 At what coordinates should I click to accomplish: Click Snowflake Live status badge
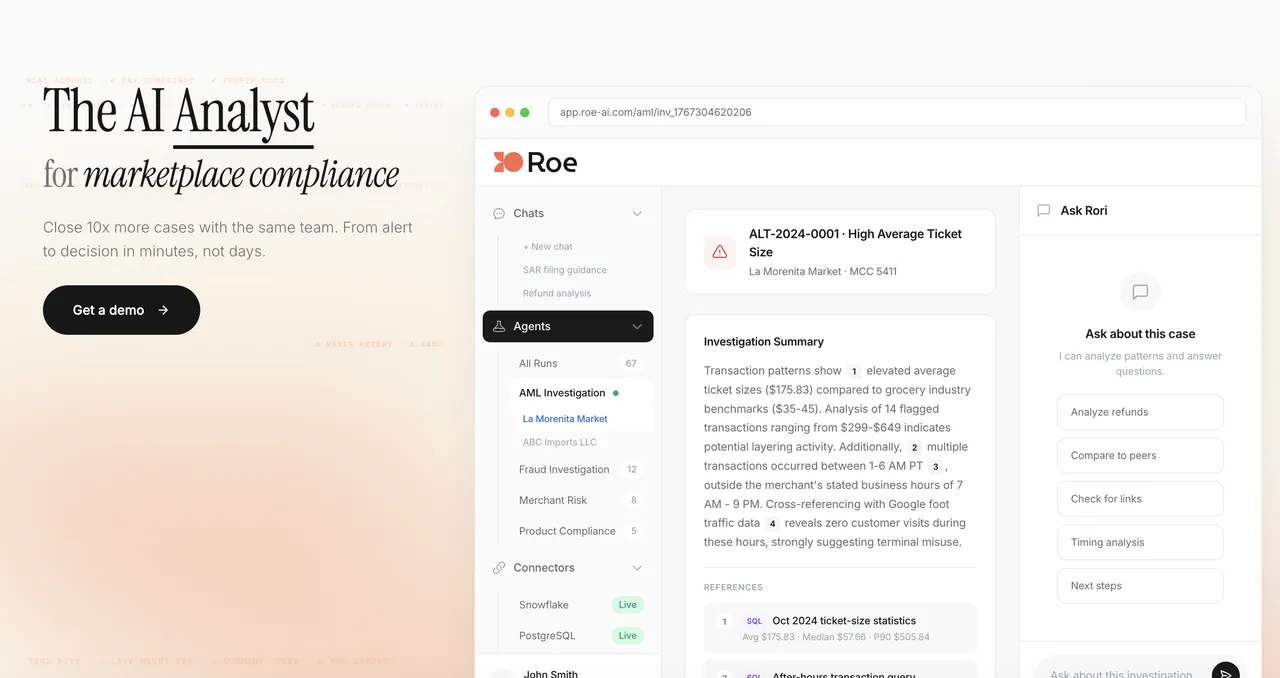tap(628, 605)
